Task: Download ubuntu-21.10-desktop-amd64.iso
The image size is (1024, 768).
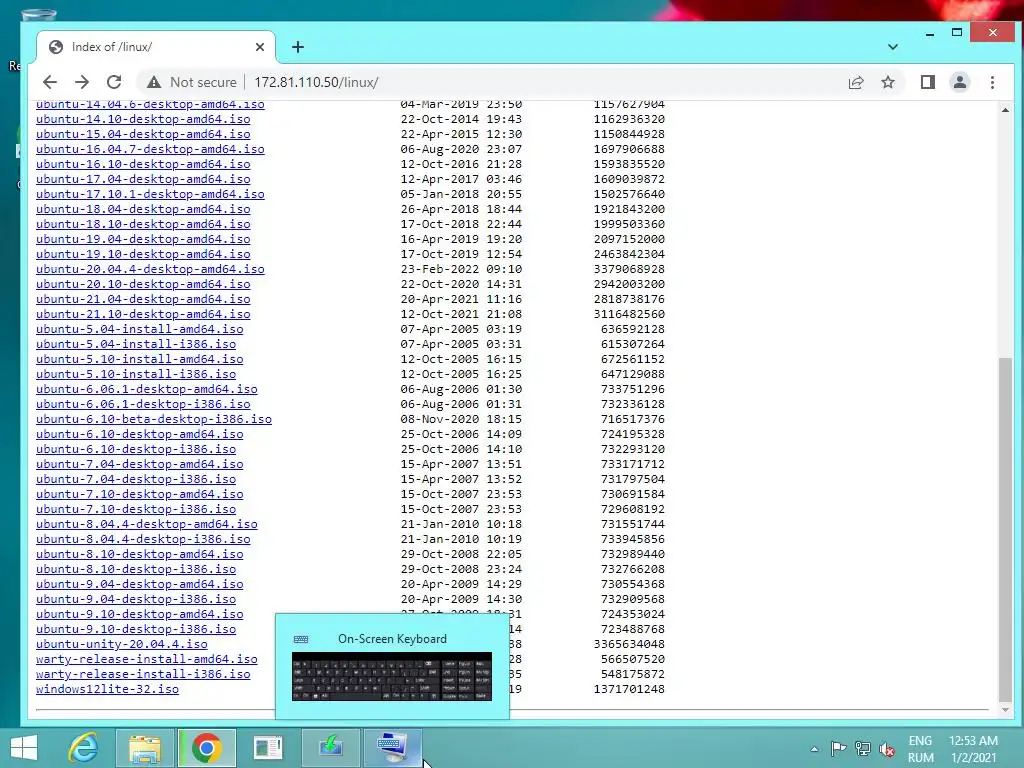Action: [x=143, y=315]
